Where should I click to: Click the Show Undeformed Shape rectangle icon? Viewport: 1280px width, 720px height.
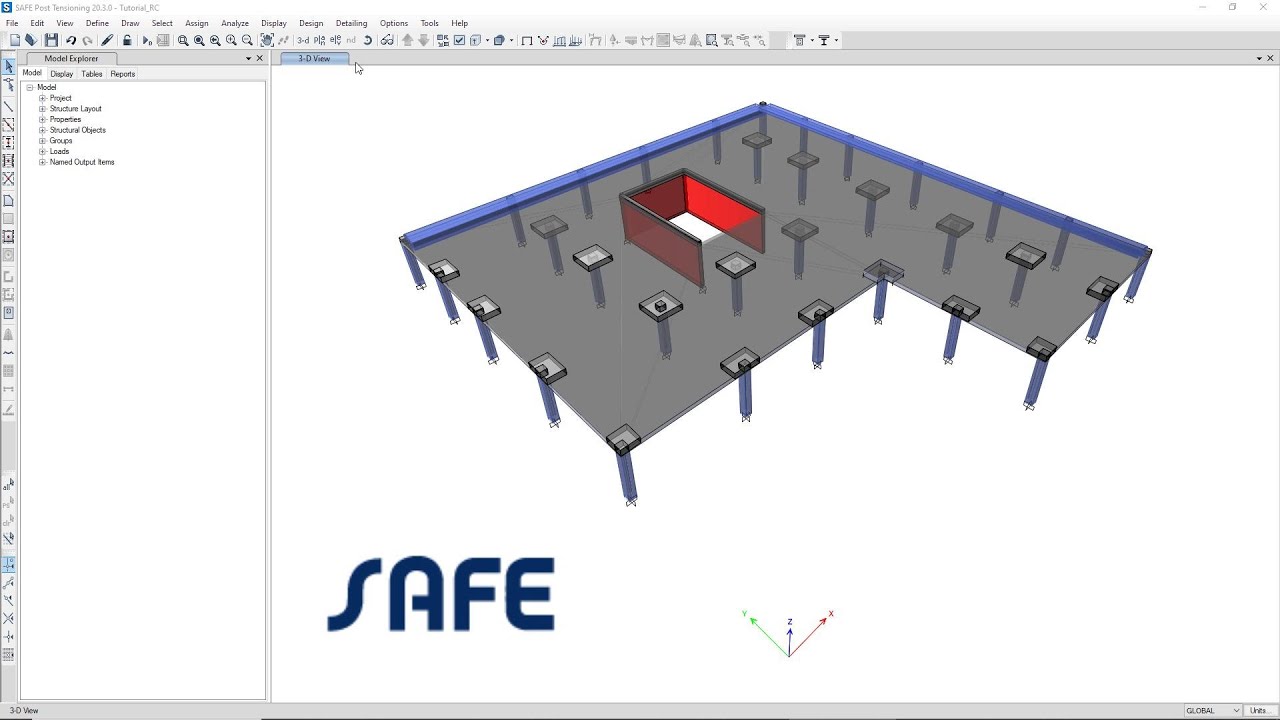(527, 40)
